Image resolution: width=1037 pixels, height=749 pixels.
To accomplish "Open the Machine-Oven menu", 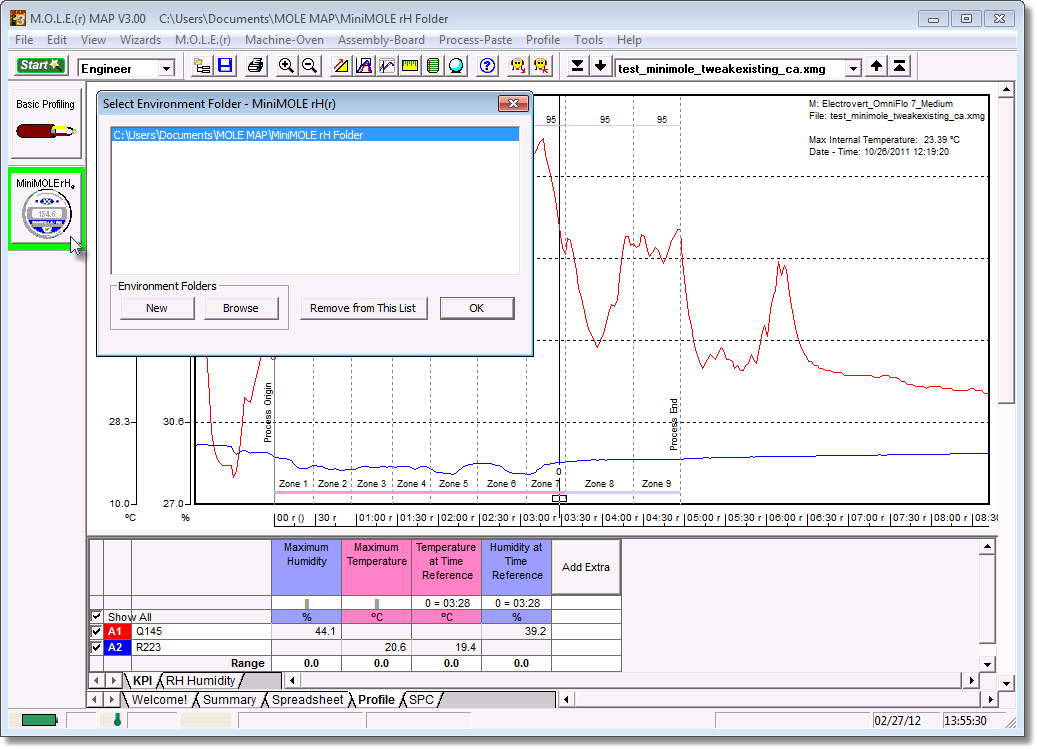I will [284, 40].
